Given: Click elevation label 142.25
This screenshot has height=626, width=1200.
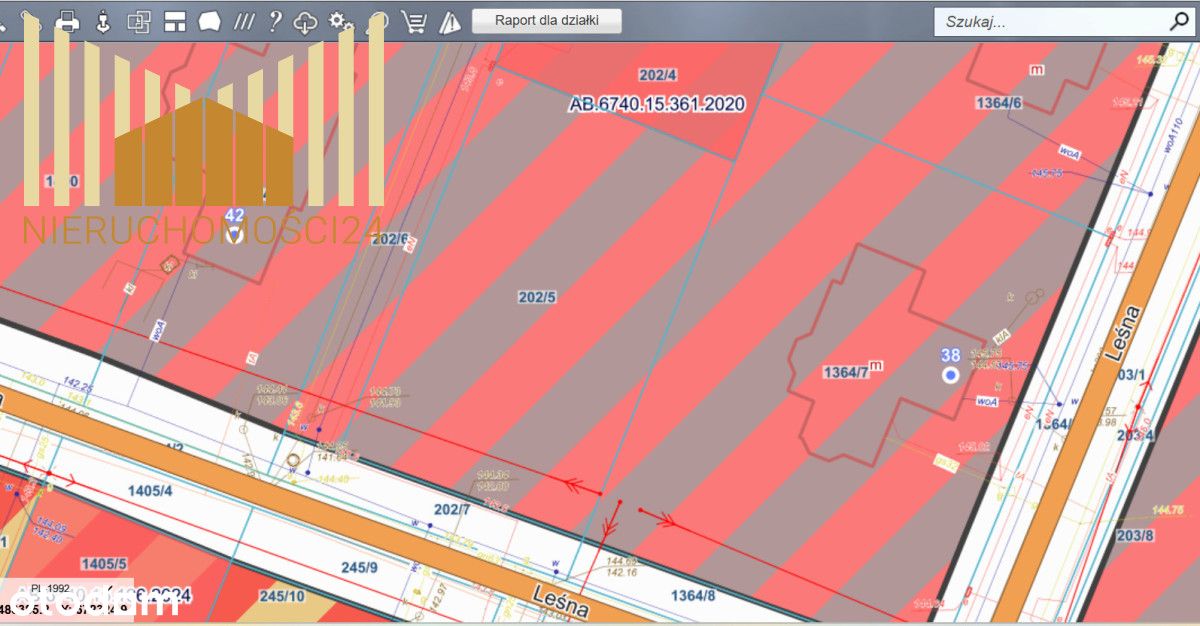Looking at the screenshot, I should pyautogui.click(x=77, y=384).
